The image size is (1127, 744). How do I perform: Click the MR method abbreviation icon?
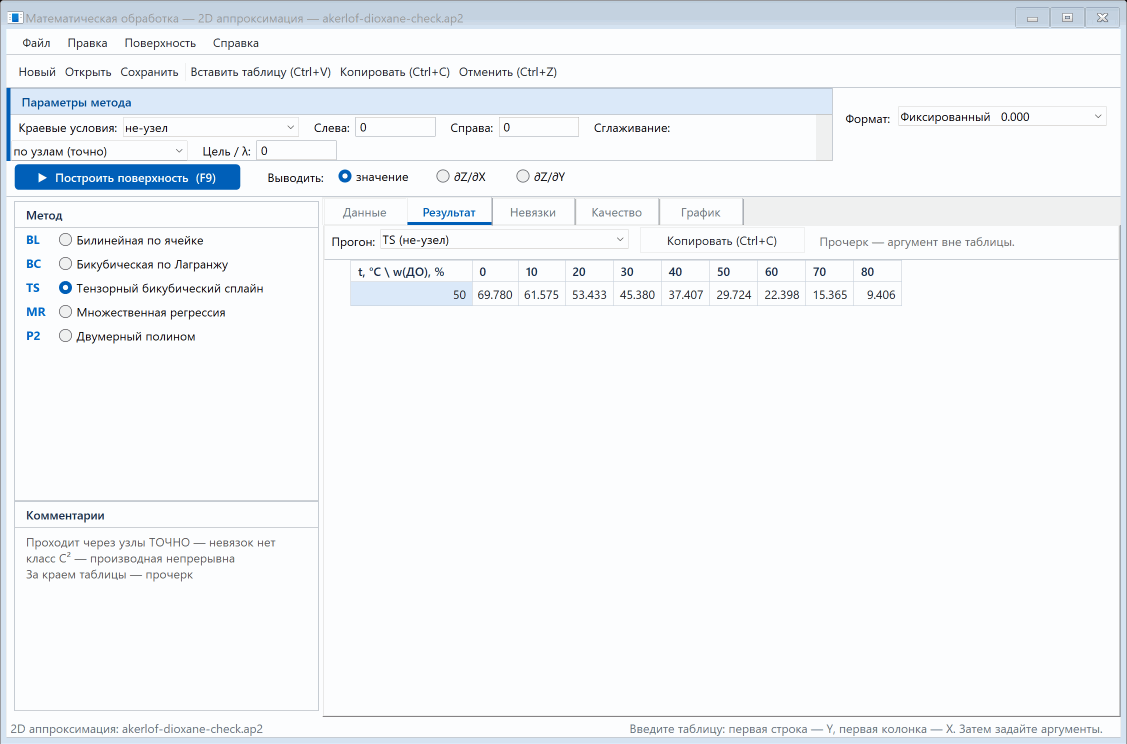pyautogui.click(x=35, y=312)
